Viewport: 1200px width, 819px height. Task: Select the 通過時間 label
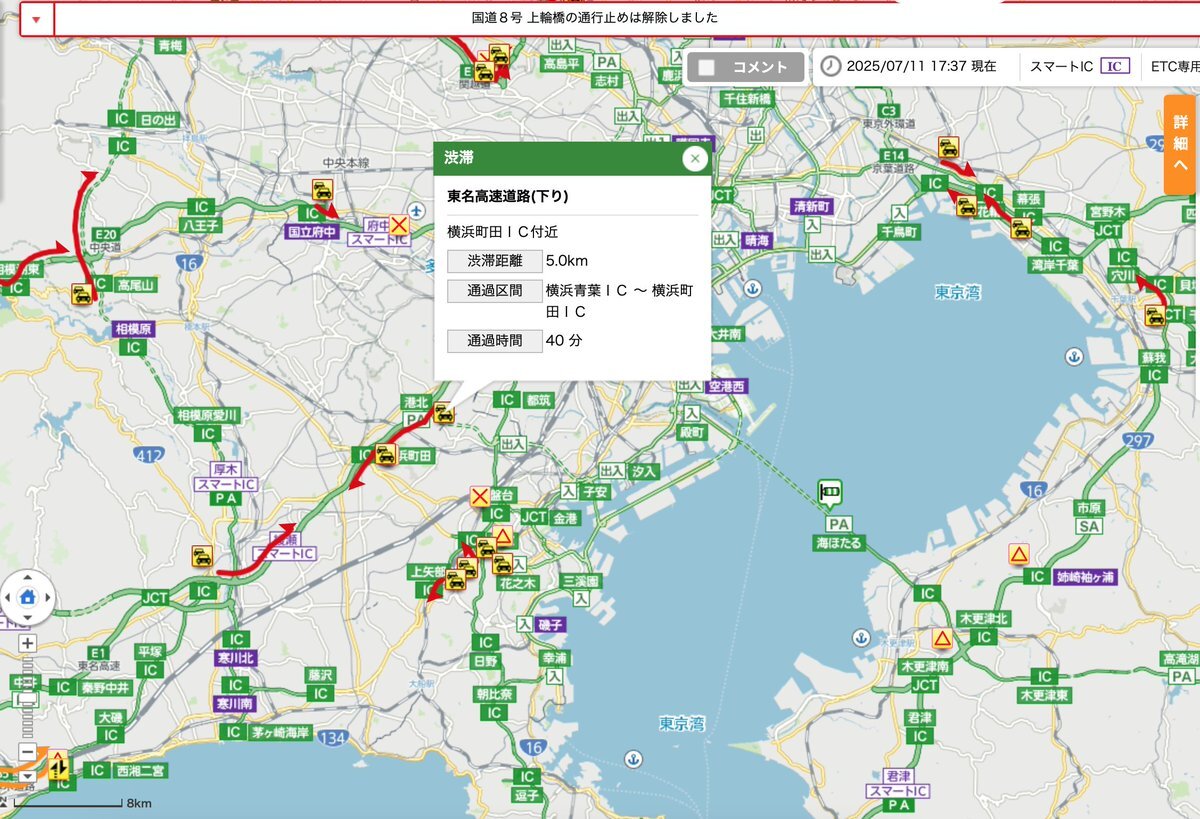click(494, 340)
